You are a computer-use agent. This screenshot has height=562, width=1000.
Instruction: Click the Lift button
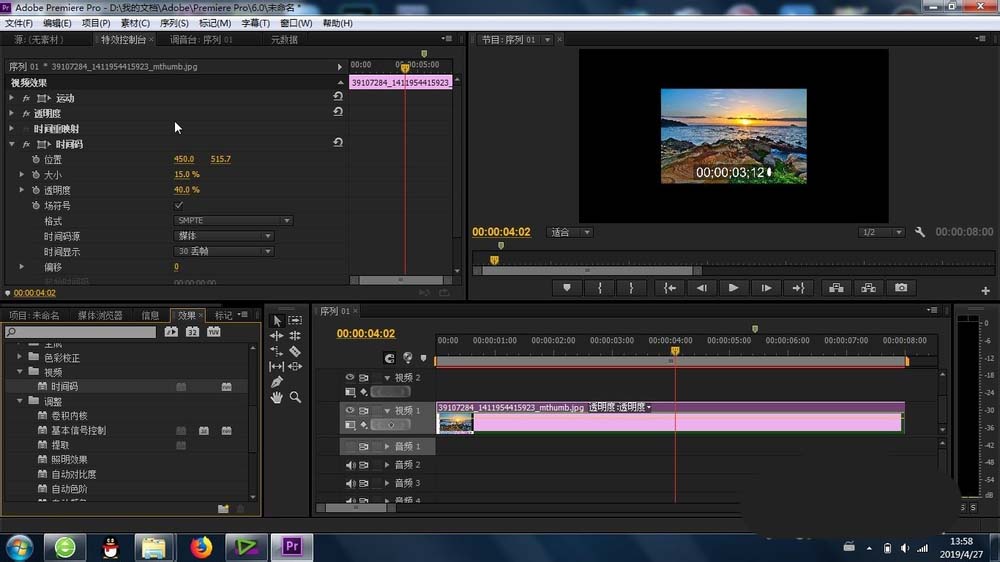(836, 288)
